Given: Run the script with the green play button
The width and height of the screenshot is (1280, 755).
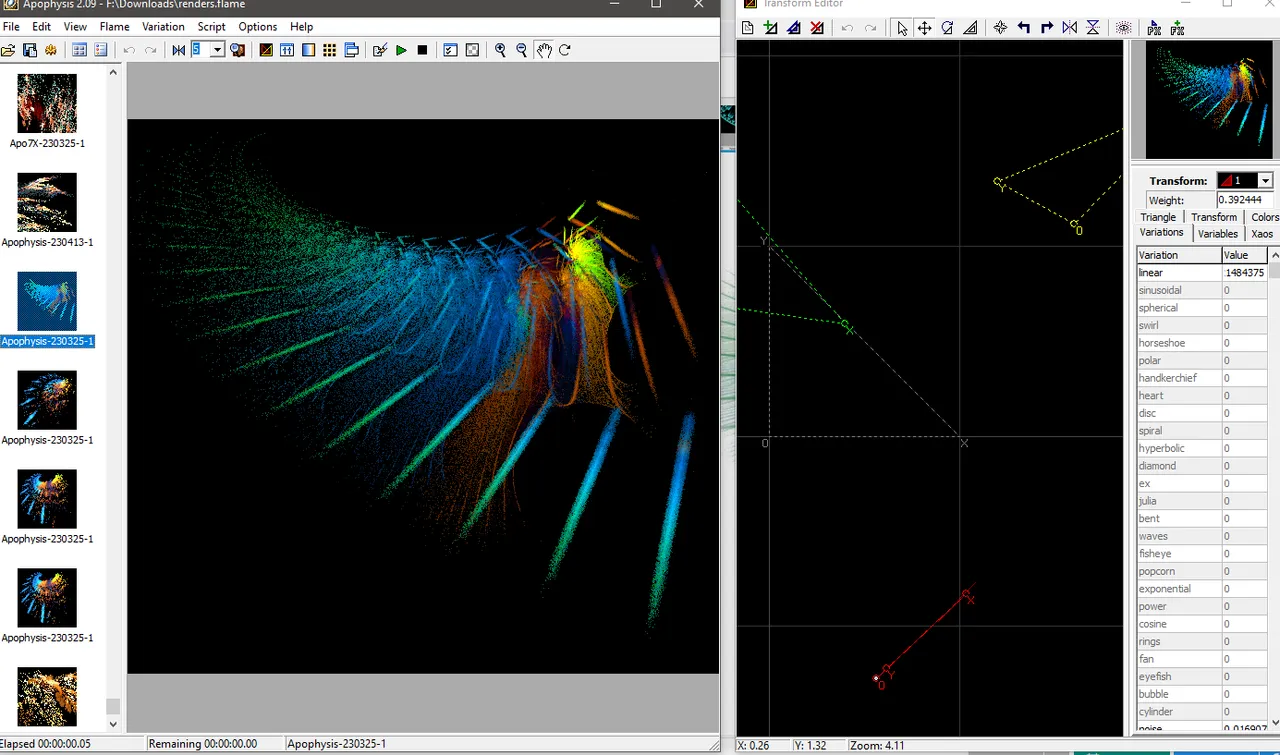Looking at the screenshot, I should click(x=401, y=50).
